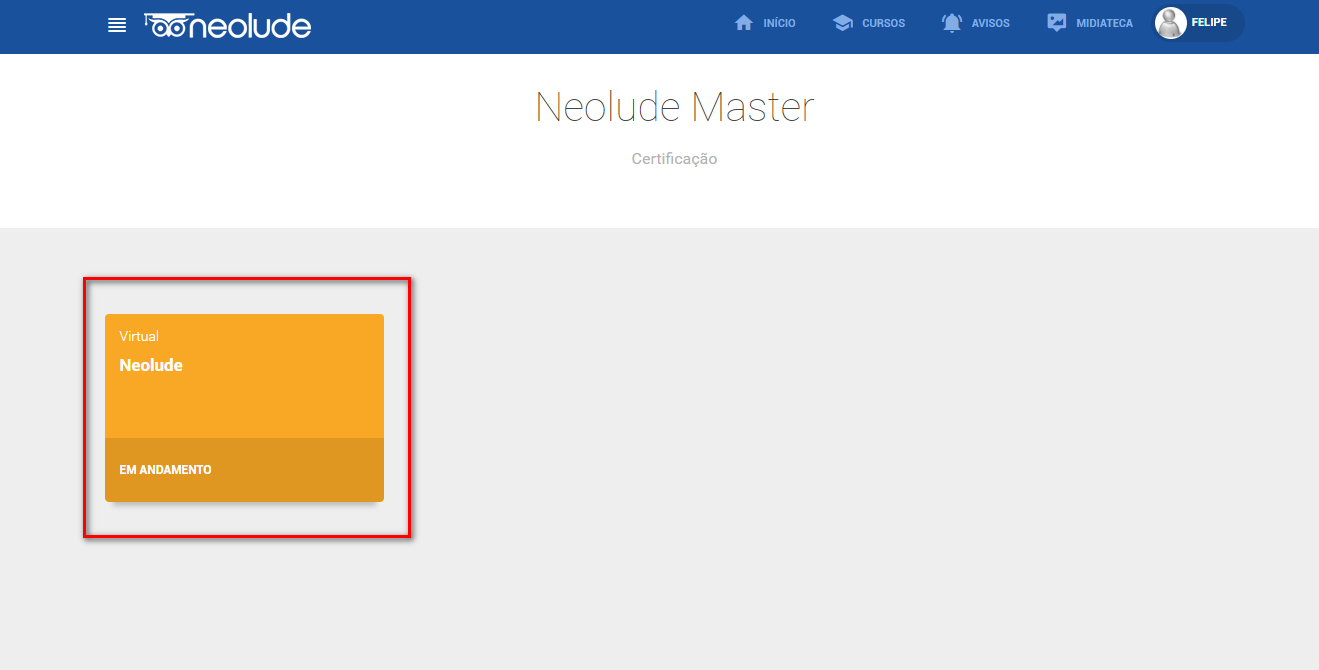
Task: Click the Midiateca picture icon
Action: coord(1057,23)
